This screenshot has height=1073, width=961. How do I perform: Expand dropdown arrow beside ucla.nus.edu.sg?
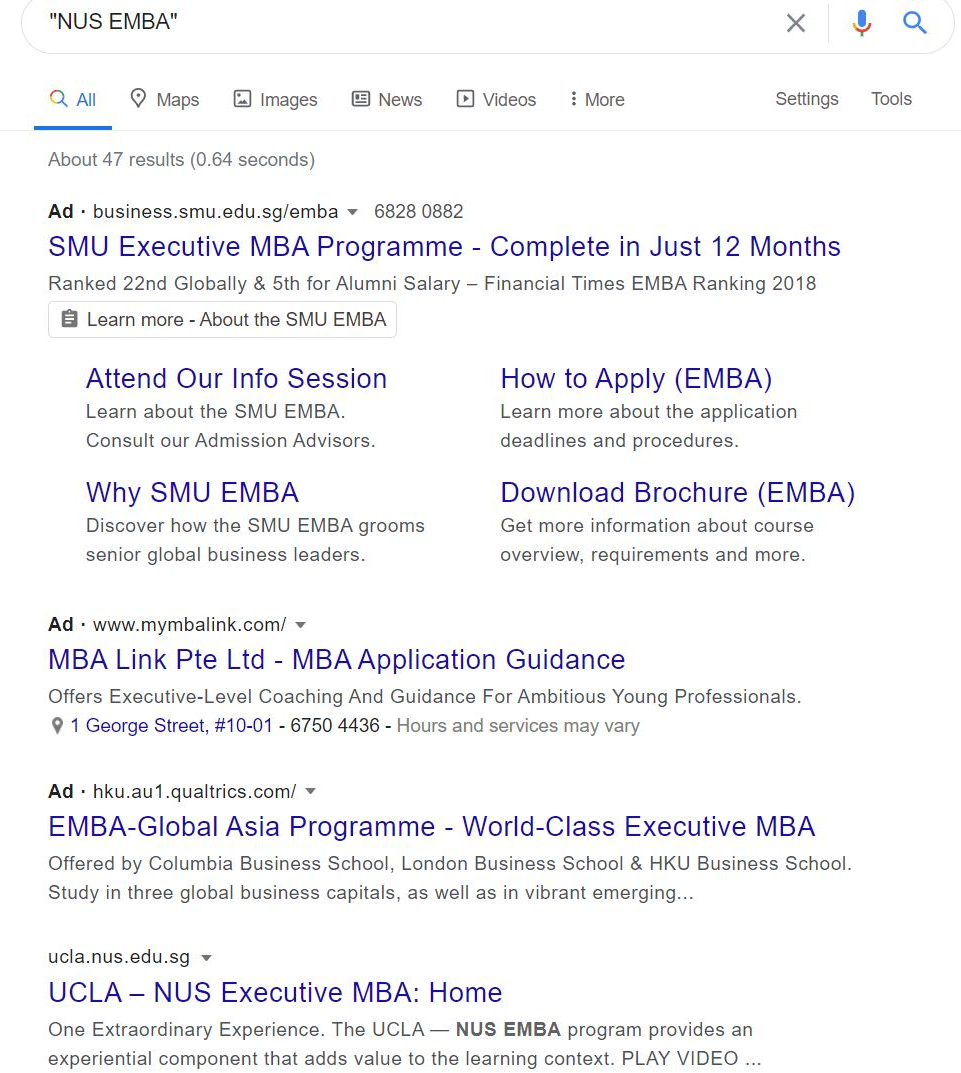206,958
